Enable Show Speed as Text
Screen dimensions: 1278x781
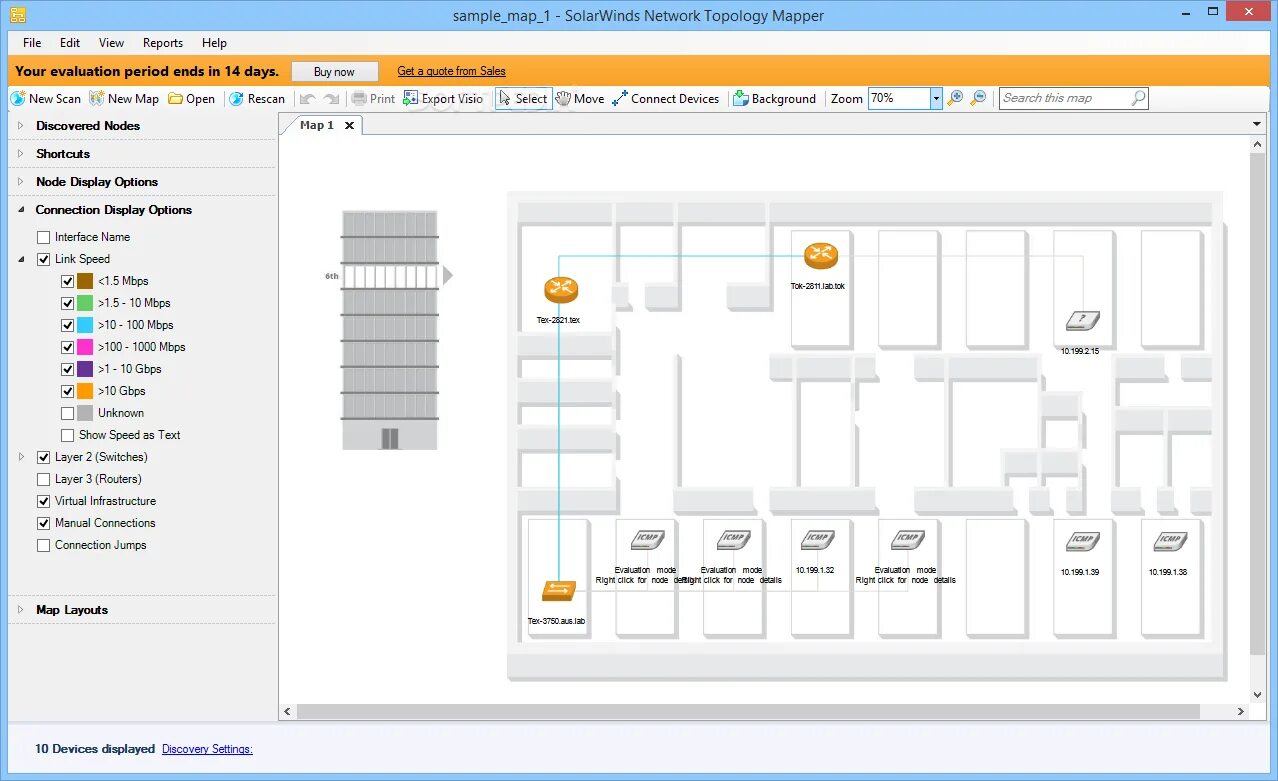(x=67, y=435)
